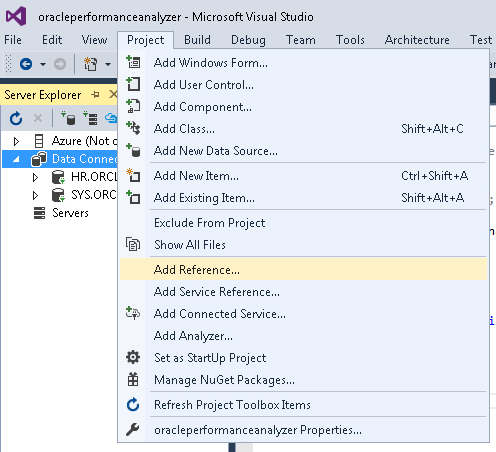Choose Add Existing Item menu entry
This screenshot has height=452, width=496.
pyautogui.click(x=303, y=198)
